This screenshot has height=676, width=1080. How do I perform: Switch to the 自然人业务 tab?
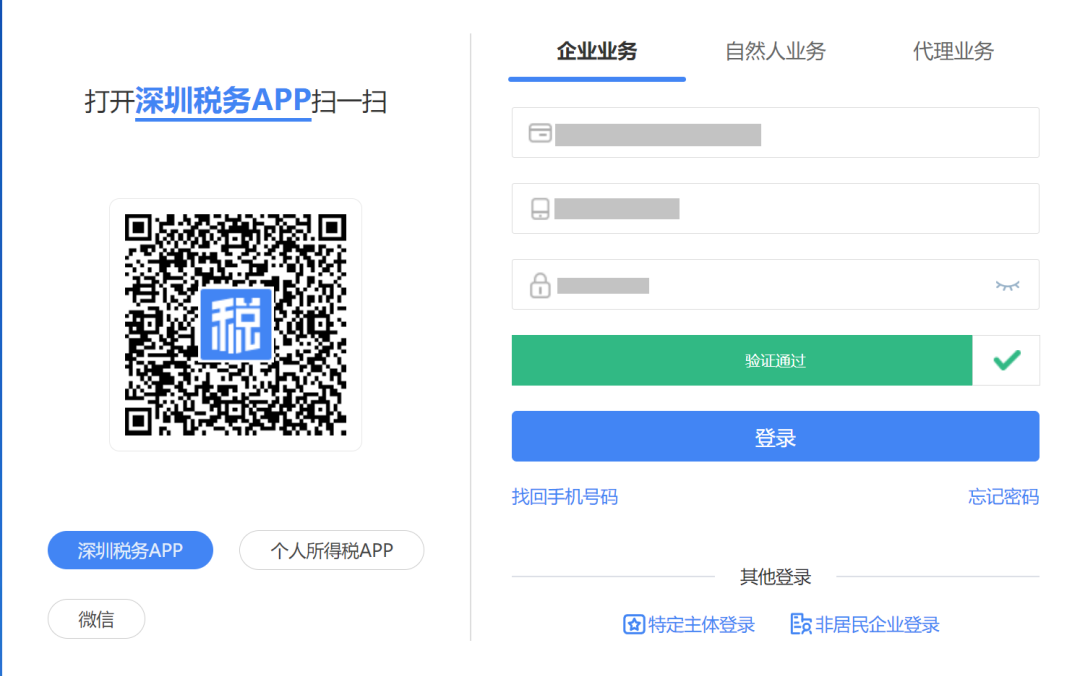pyautogui.click(x=775, y=52)
